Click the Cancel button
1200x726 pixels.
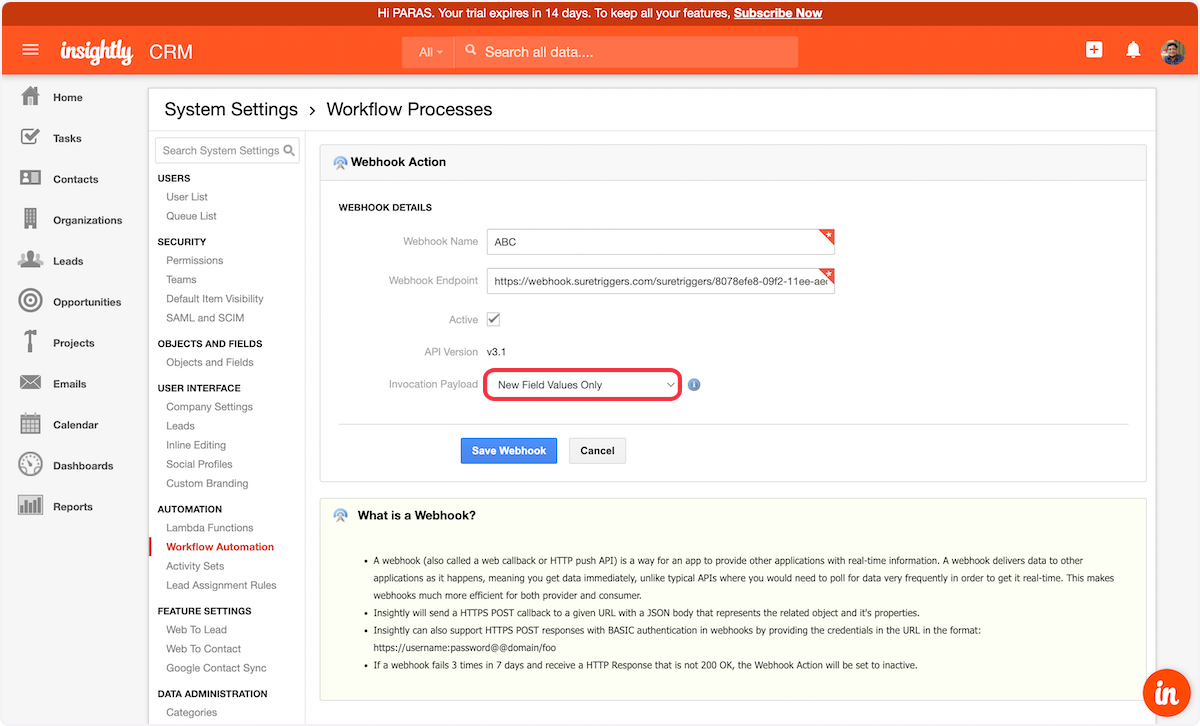point(598,451)
